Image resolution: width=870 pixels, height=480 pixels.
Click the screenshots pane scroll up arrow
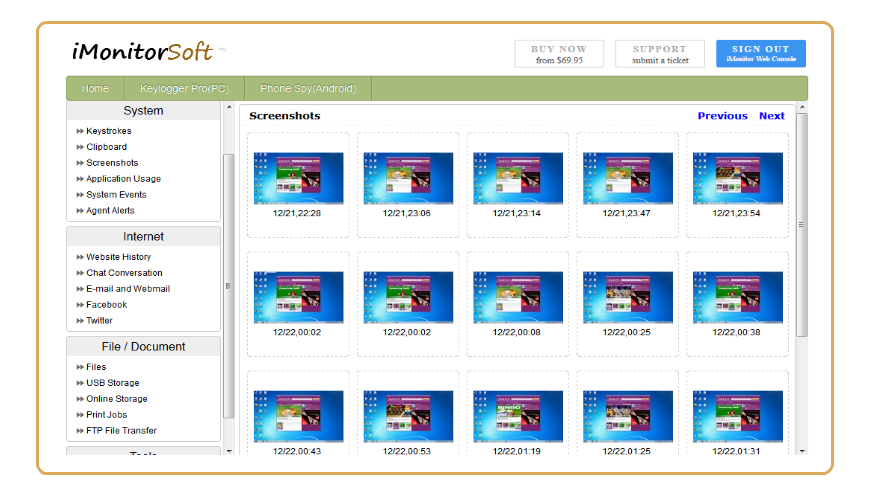coord(802,107)
